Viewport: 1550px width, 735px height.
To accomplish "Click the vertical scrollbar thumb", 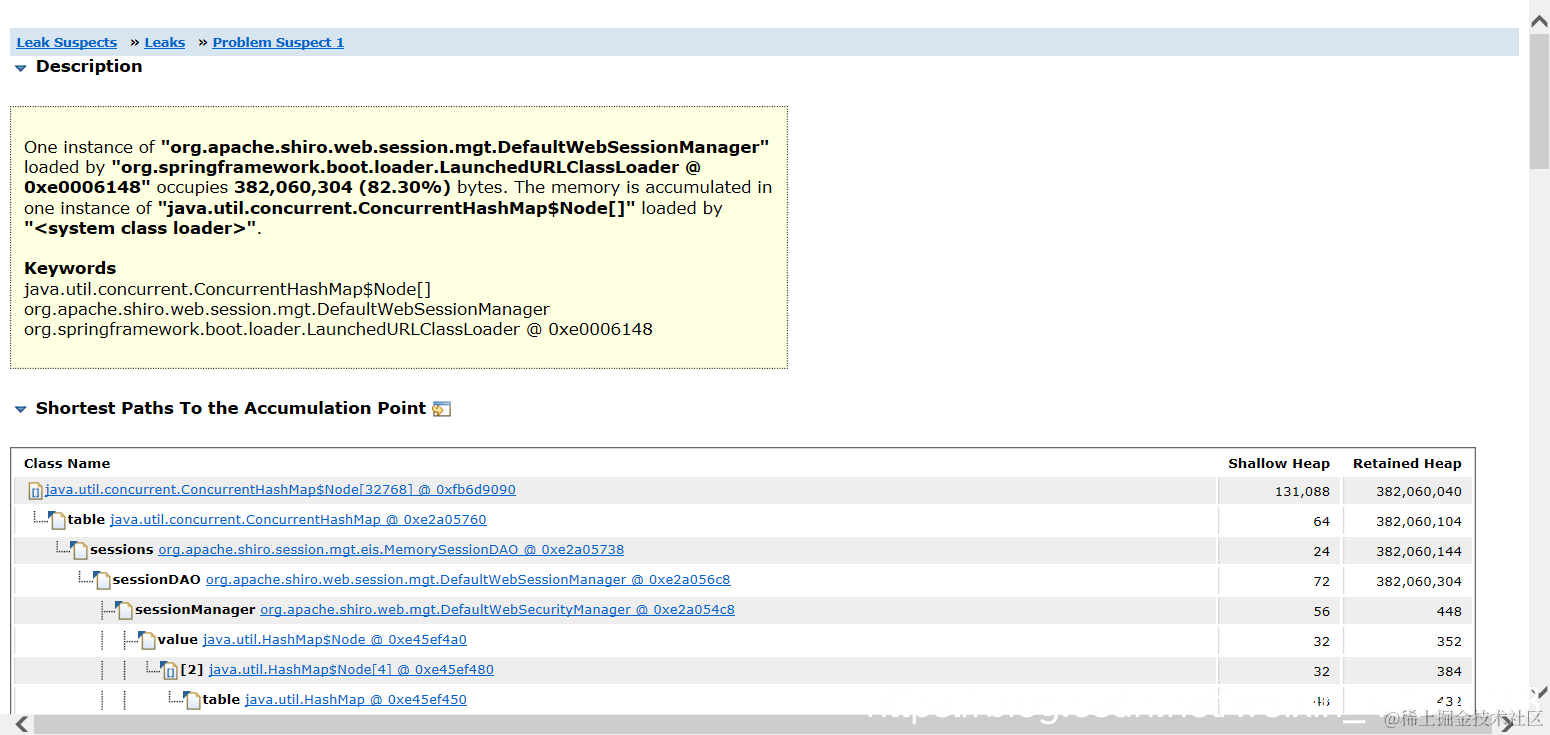I will (x=1540, y=99).
